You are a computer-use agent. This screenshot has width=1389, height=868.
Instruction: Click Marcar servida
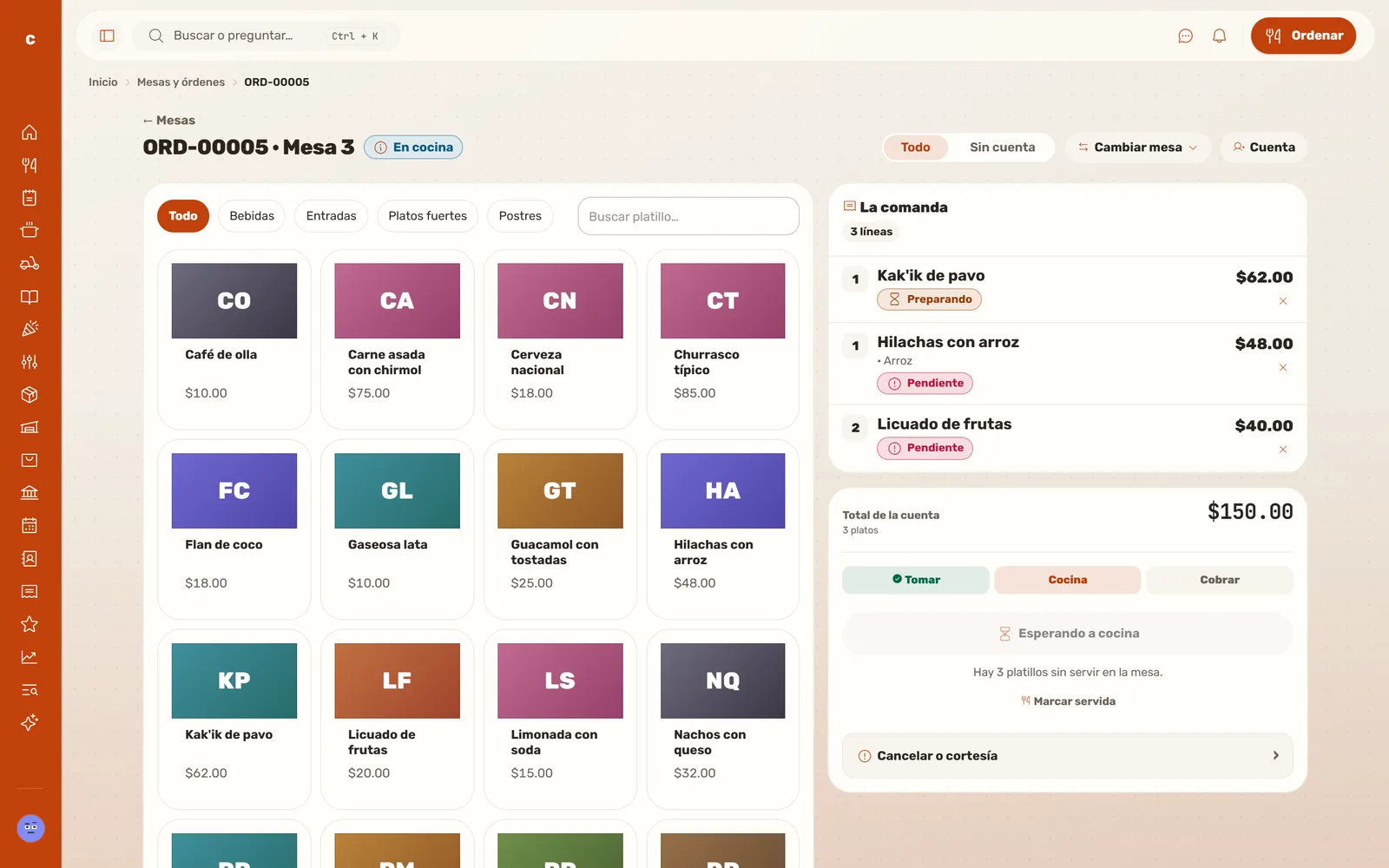pyautogui.click(x=1068, y=701)
